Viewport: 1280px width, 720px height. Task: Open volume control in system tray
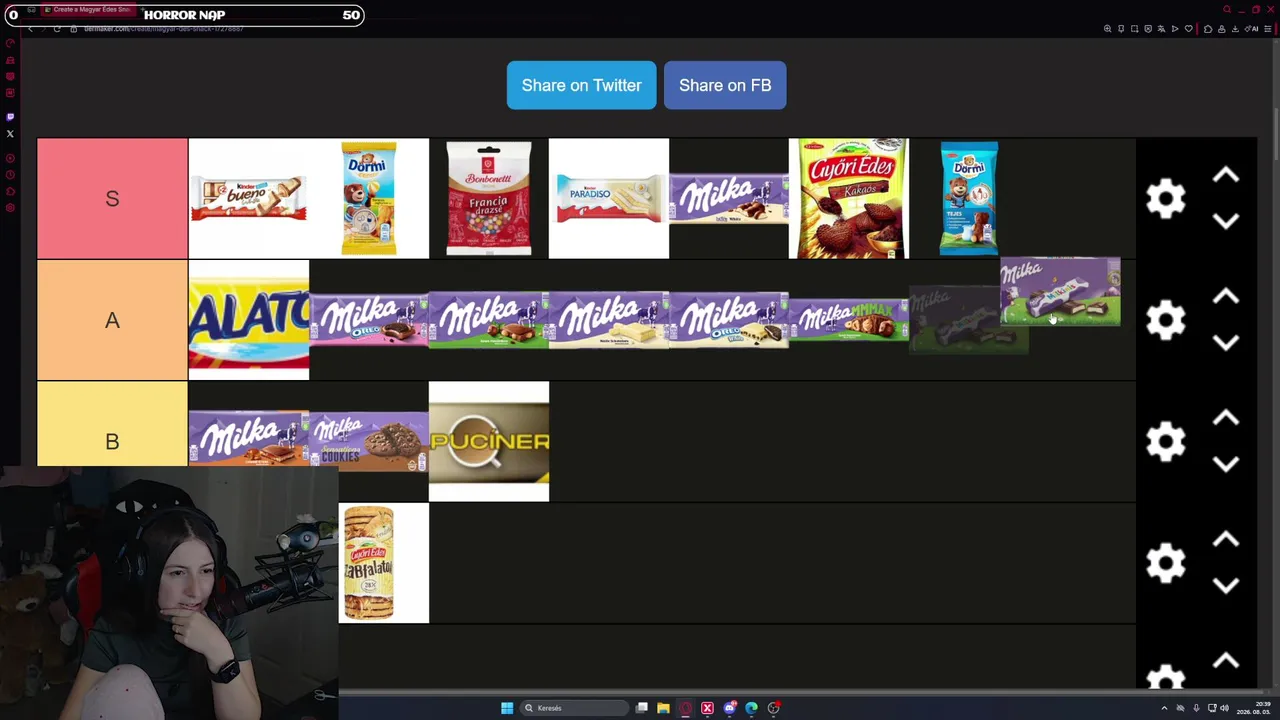1224,708
